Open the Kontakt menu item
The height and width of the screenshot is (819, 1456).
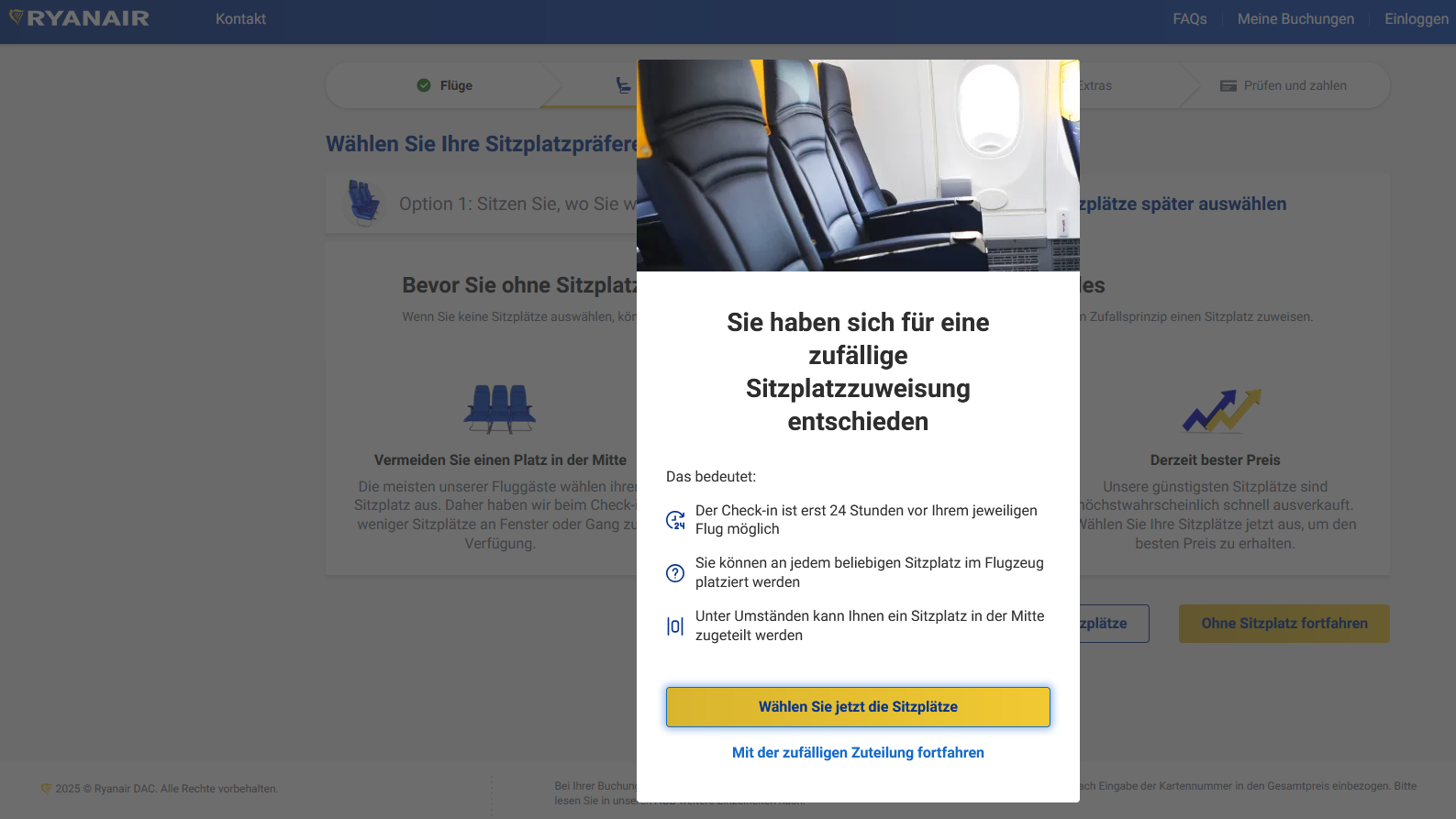click(240, 19)
